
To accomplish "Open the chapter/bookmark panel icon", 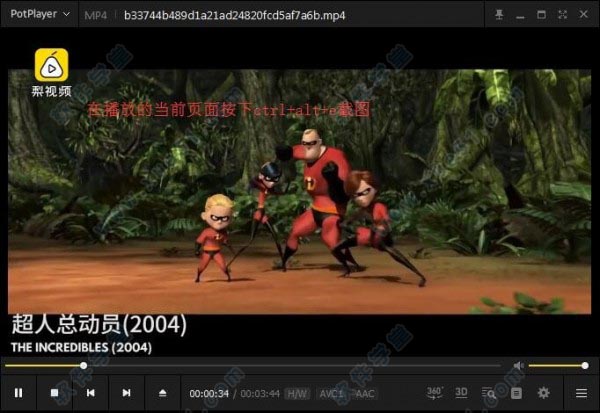I will click(516, 393).
